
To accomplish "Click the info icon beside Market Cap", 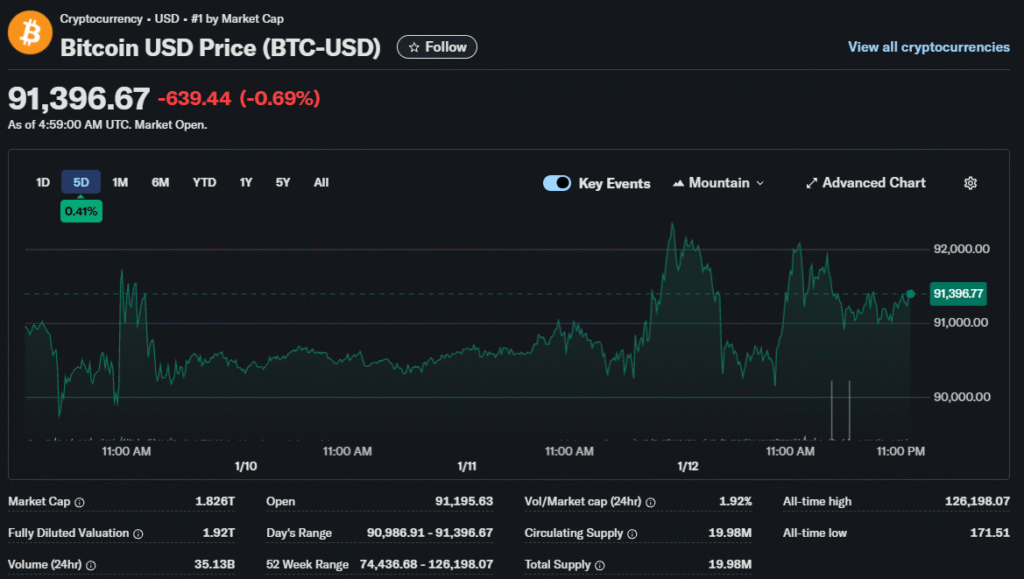I will 80,502.
